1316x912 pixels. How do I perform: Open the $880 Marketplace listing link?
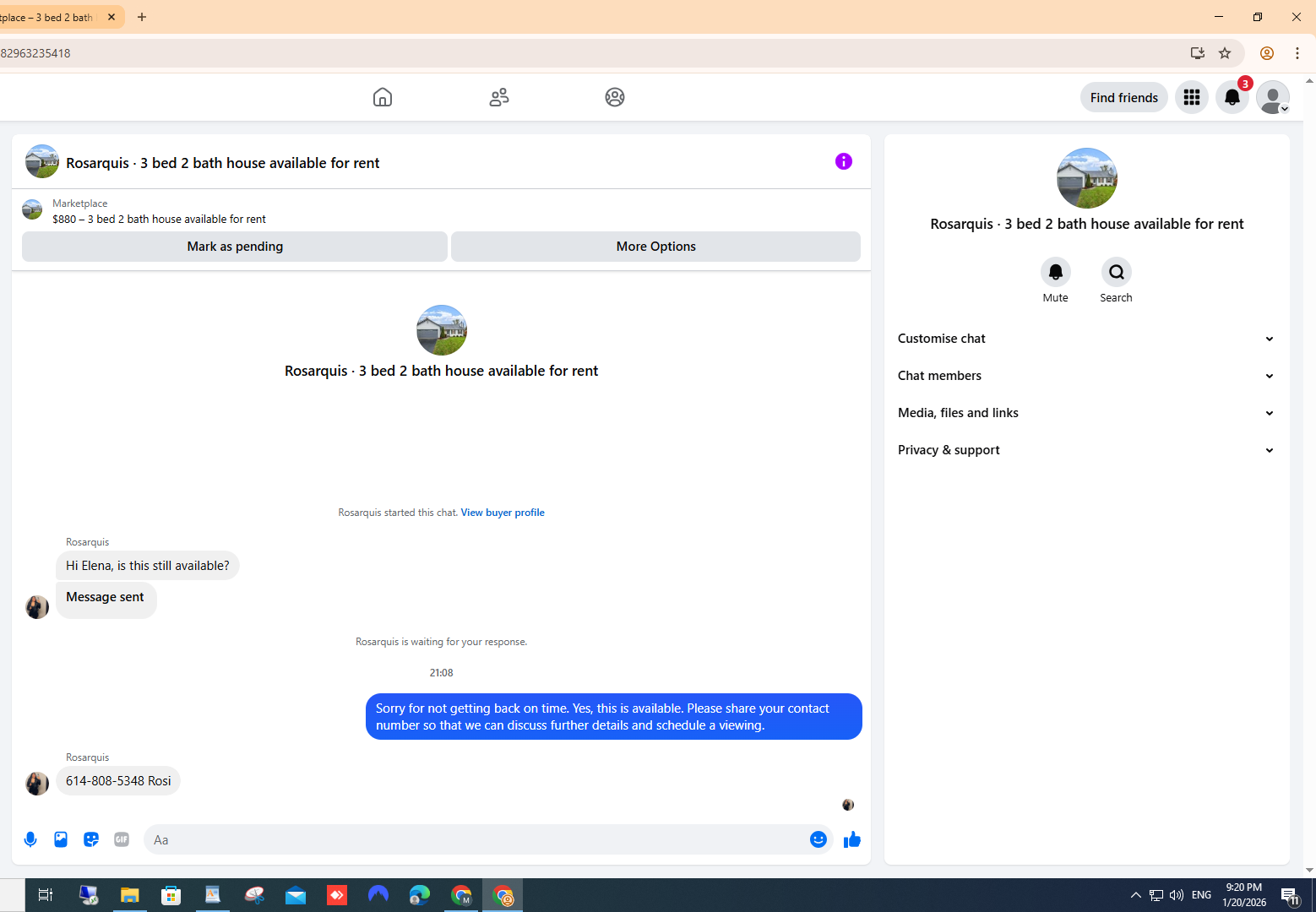(x=159, y=219)
